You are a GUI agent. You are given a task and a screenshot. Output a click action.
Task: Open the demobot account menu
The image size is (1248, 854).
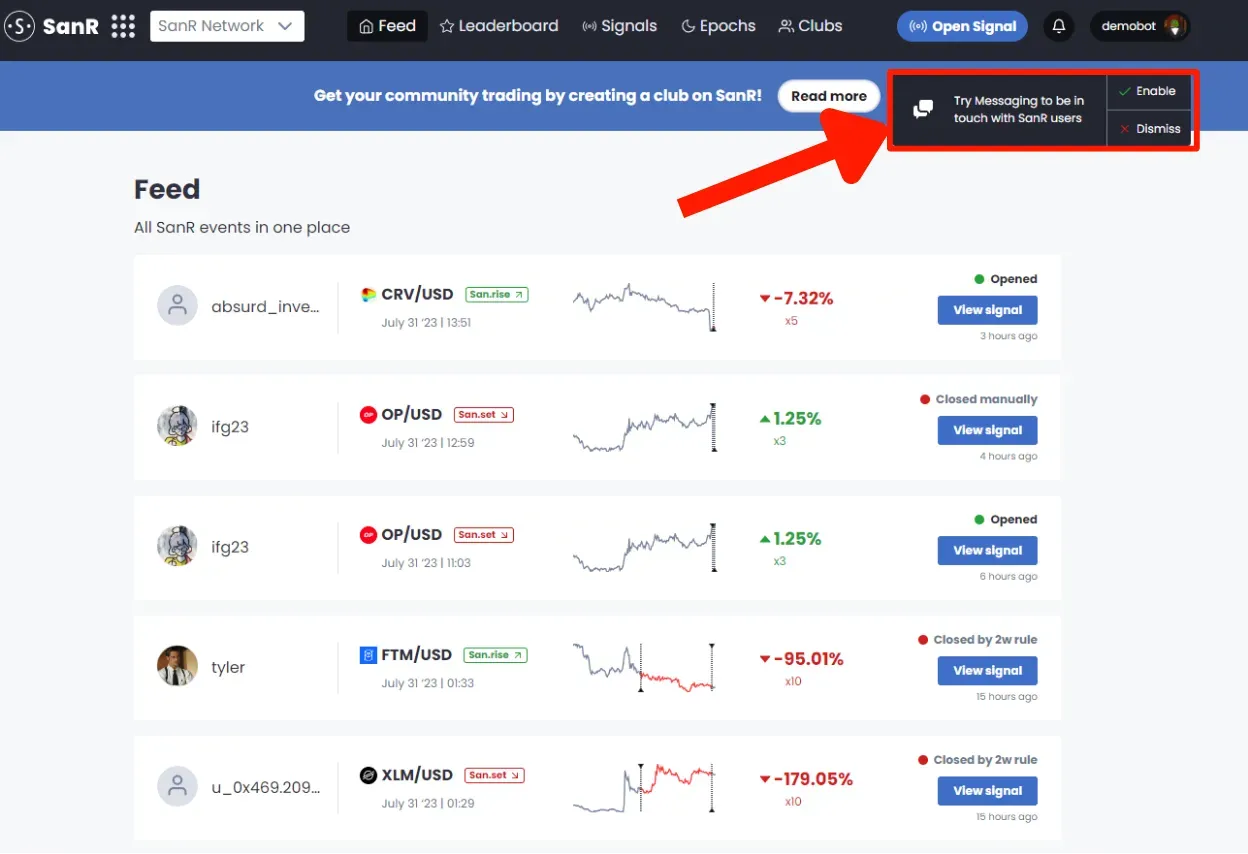pyautogui.click(x=1139, y=26)
